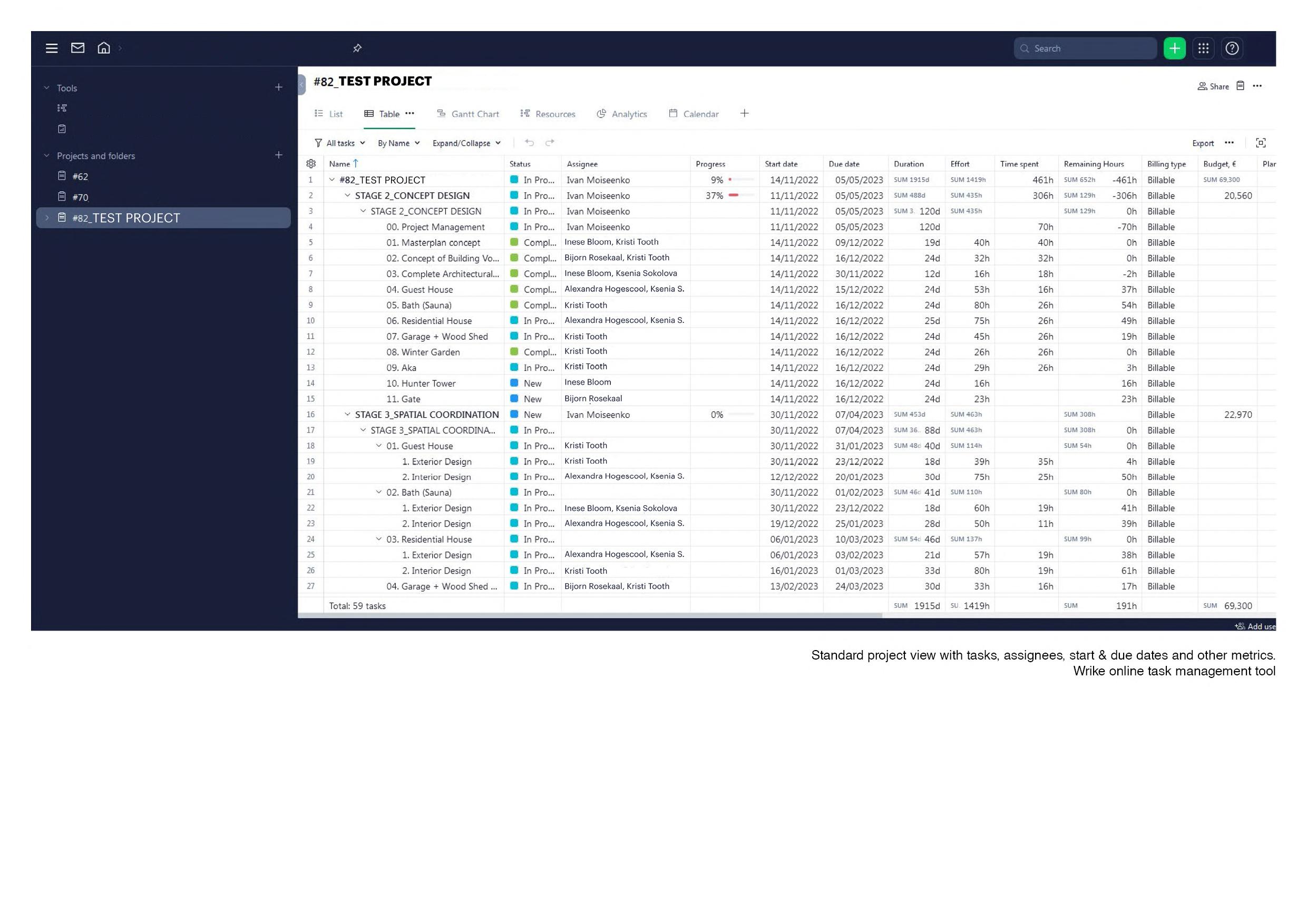Click the Export button

click(1203, 143)
